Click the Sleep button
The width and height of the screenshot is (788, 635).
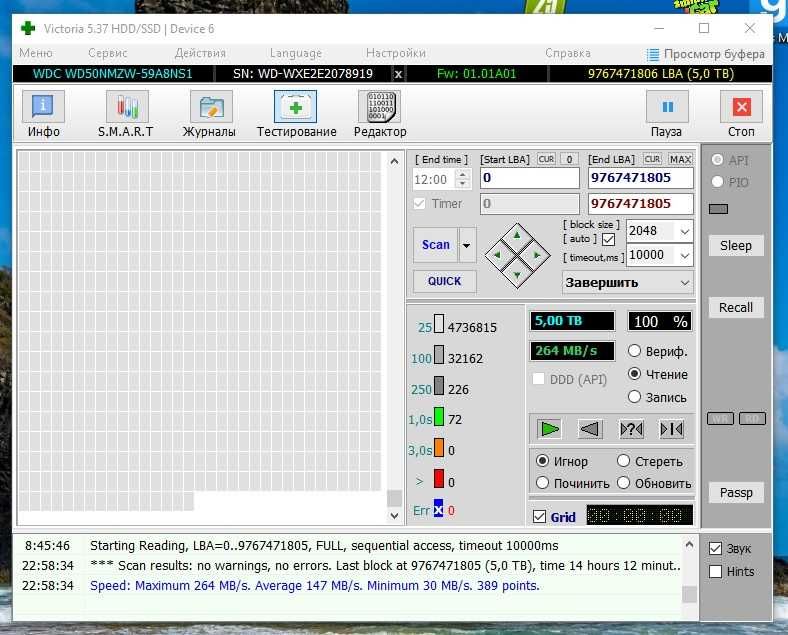[736, 246]
